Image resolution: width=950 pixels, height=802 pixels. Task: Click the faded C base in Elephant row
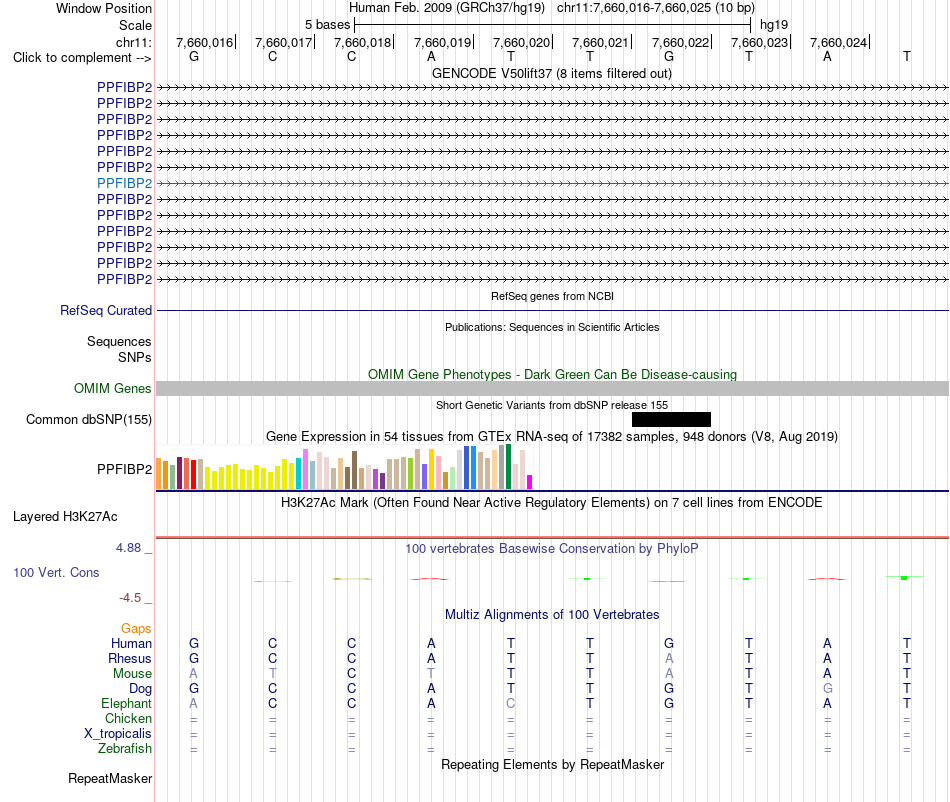click(x=511, y=703)
